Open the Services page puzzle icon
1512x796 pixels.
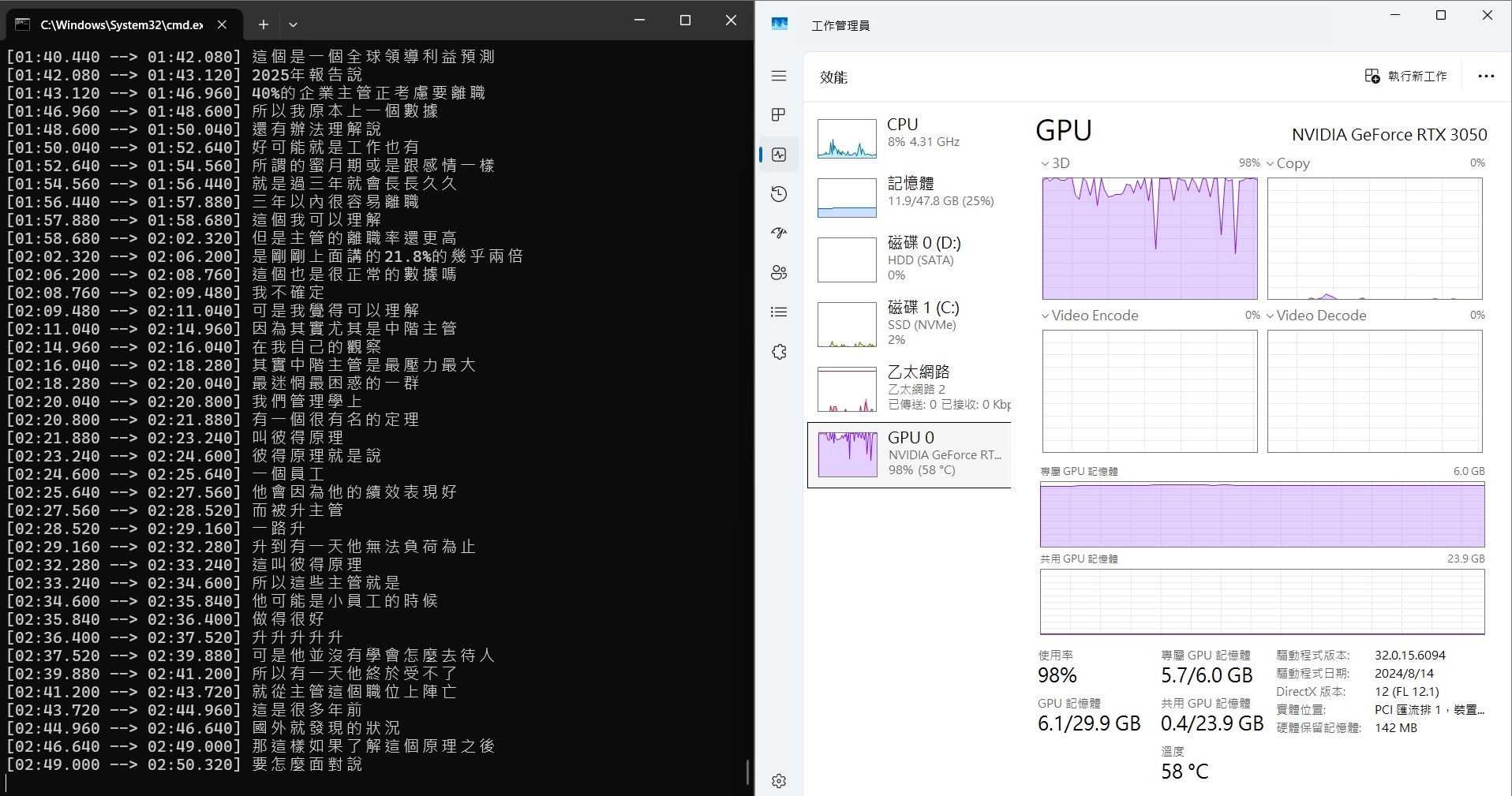(x=779, y=352)
